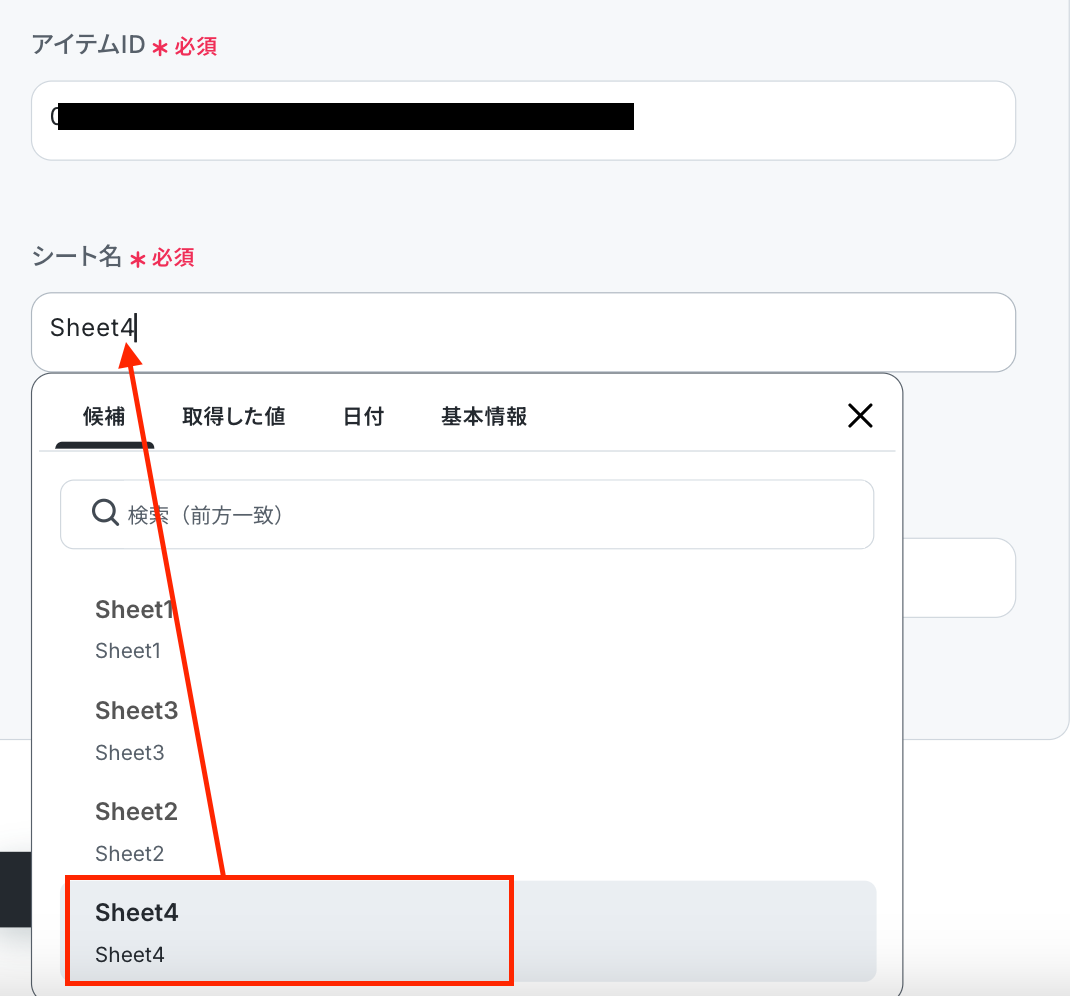Click the Sheet2 subtitle text
The height and width of the screenshot is (996, 1070).
[130, 853]
